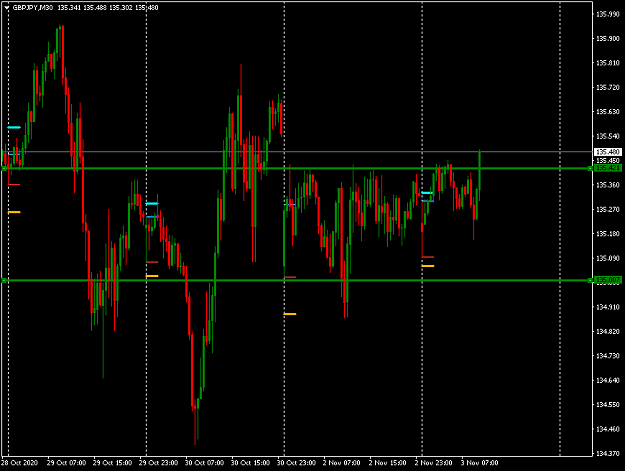
Task: Click the 135.090 price scale label
Action: click(608, 258)
